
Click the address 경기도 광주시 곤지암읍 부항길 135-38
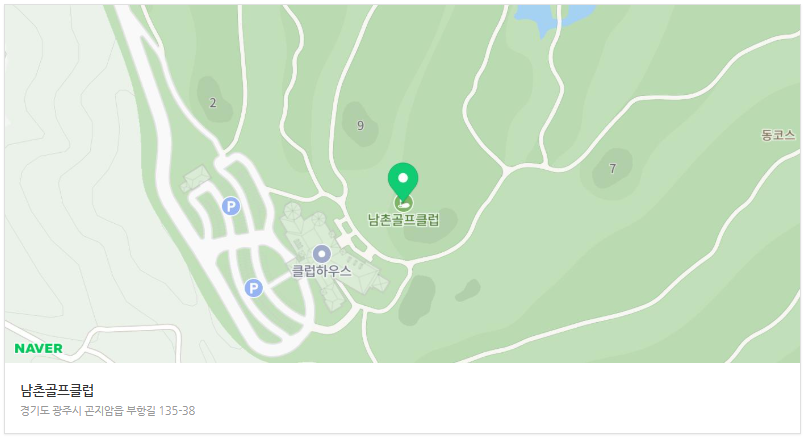pyautogui.click(x=108, y=411)
